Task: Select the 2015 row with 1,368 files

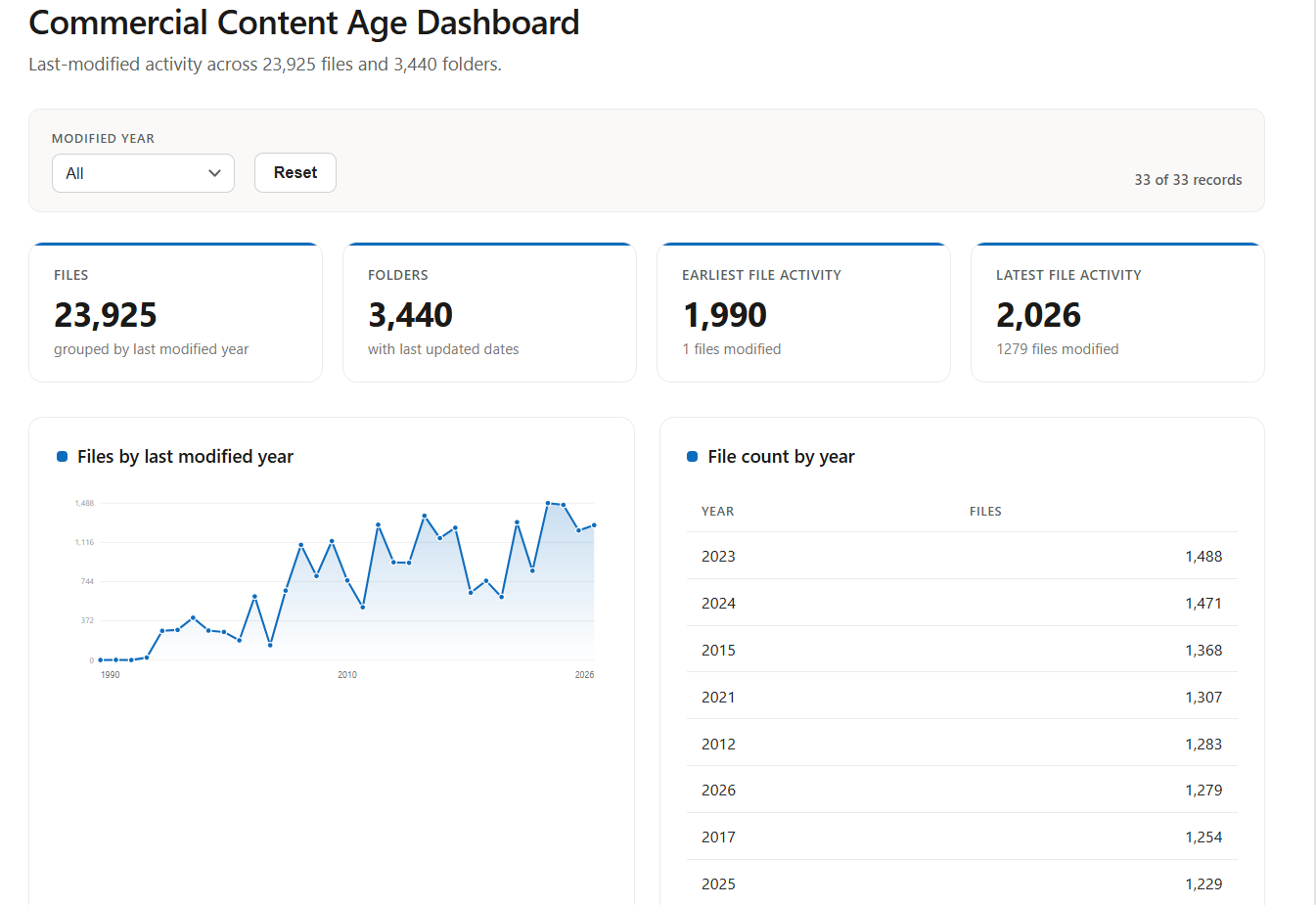Action: click(962, 650)
